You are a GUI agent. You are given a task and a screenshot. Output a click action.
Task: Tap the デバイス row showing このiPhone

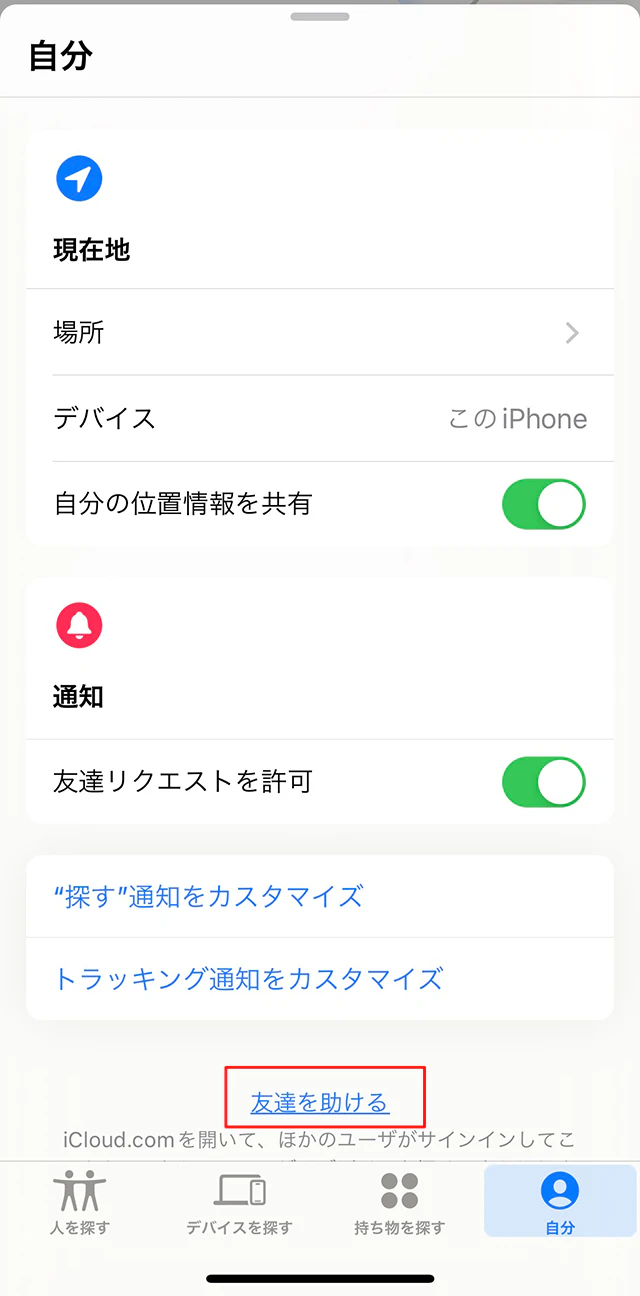click(320, 418)
